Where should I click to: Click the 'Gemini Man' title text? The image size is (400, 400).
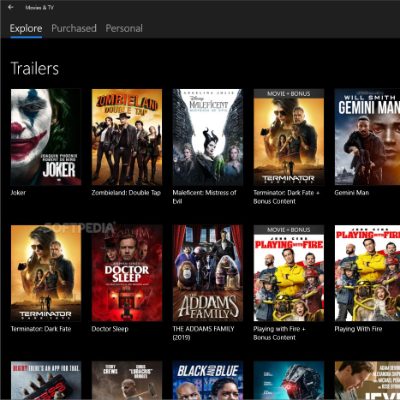click(352, 193)
